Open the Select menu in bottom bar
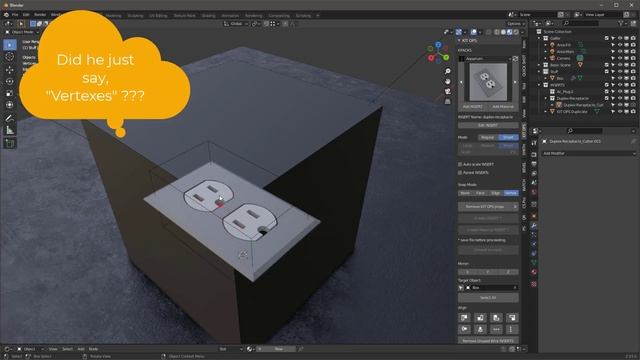The image size is (640, 360). [67, 349]
